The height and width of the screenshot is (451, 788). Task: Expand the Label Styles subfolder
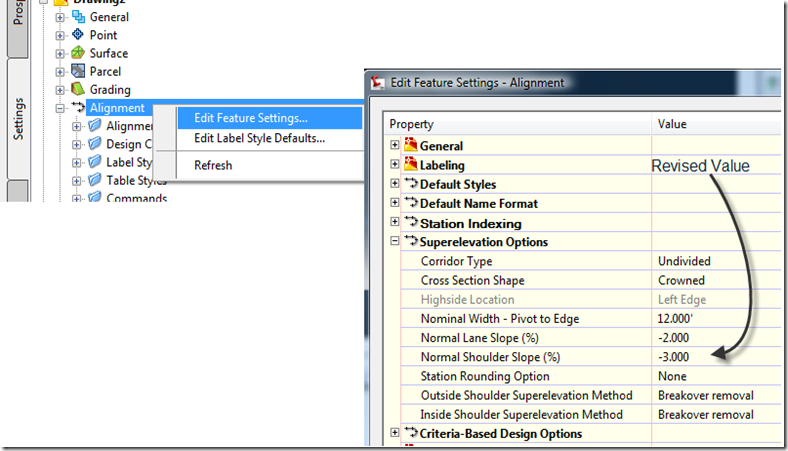(76, 163)
